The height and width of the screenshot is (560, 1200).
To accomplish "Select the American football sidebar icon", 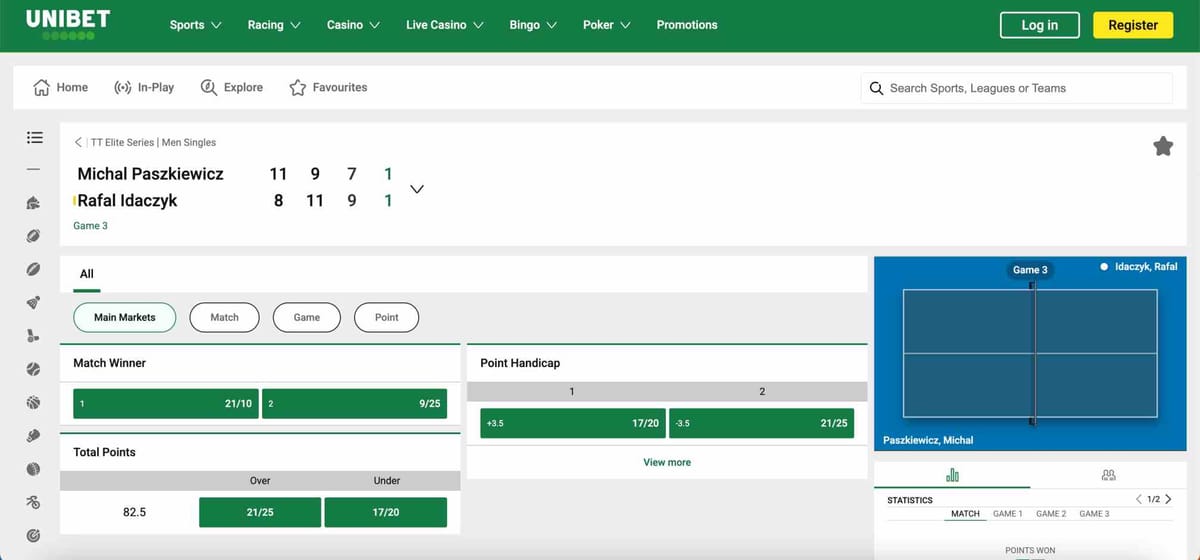I will (x=34, y=236).
